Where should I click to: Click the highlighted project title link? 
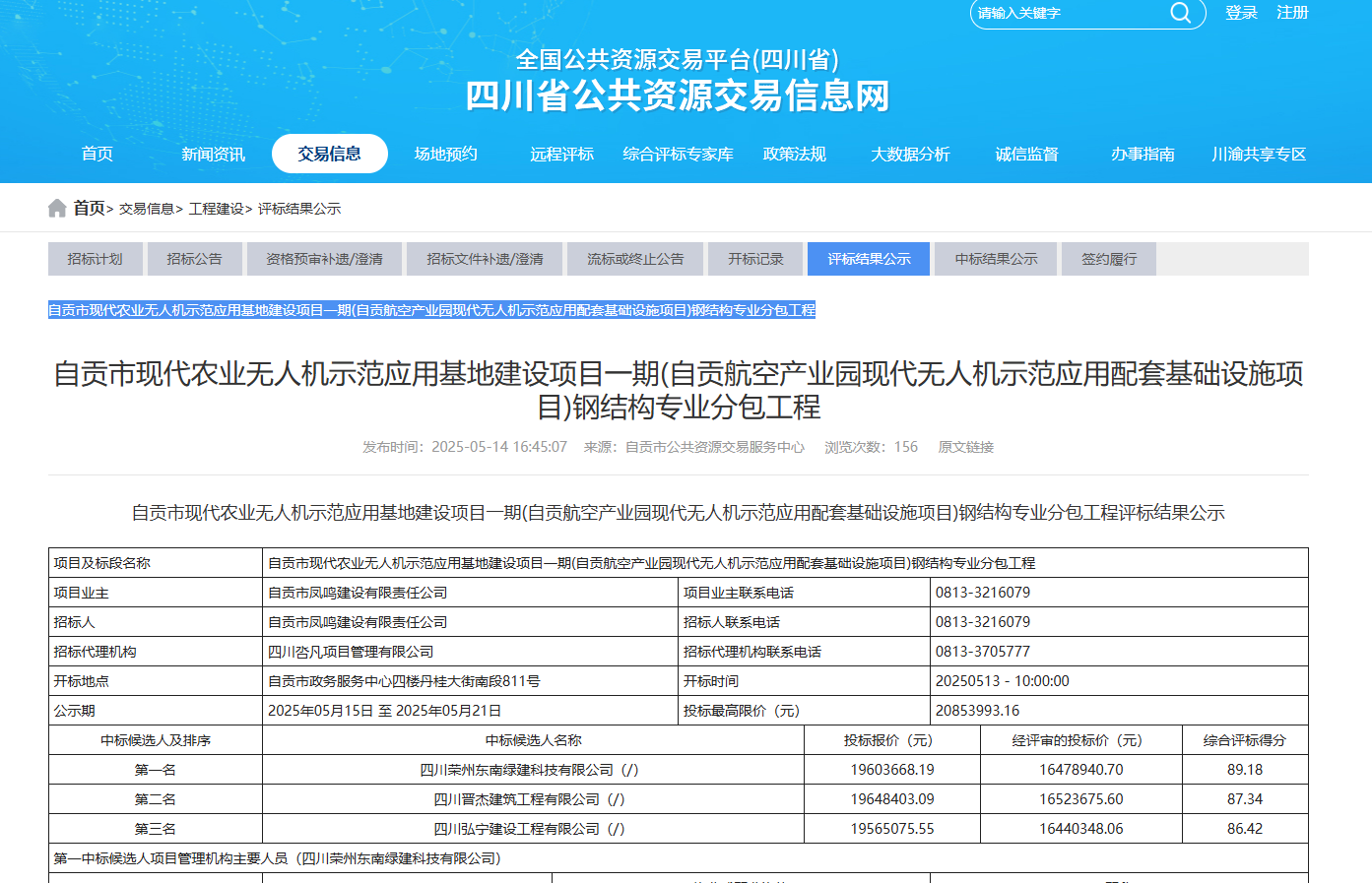point(431,310)
